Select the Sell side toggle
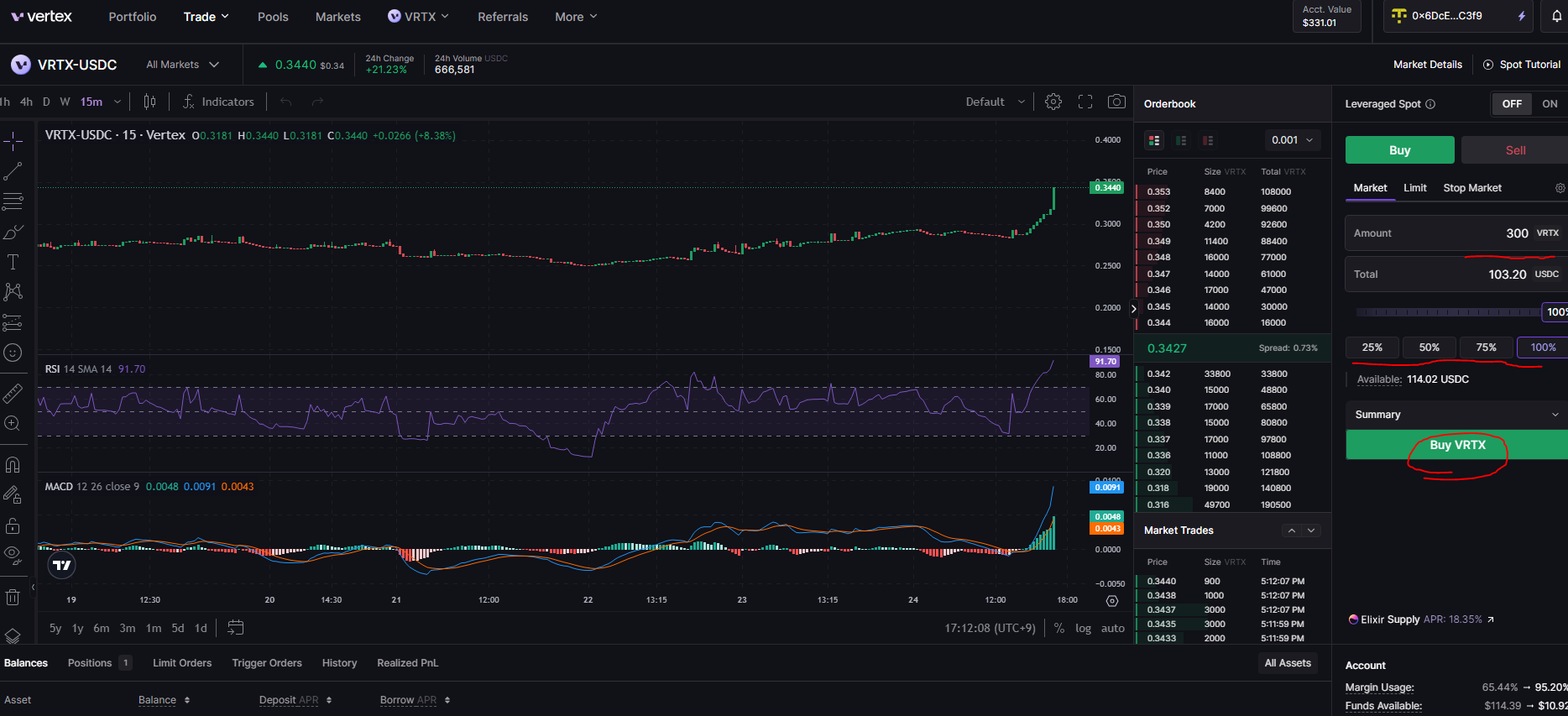This screenshot has height=716, width=1568. pos(1514,150)
